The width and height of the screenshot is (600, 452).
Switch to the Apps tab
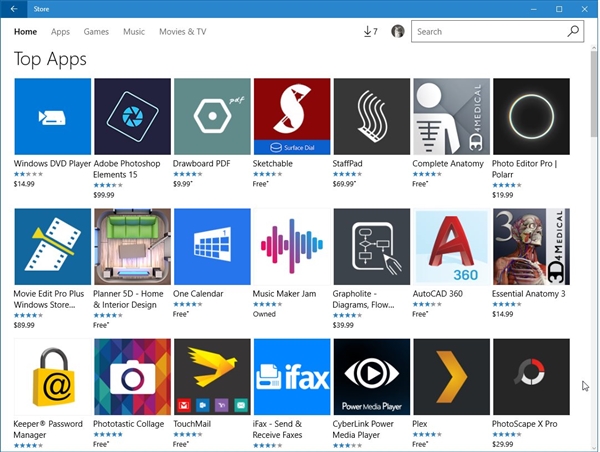(x=60, y=32)
